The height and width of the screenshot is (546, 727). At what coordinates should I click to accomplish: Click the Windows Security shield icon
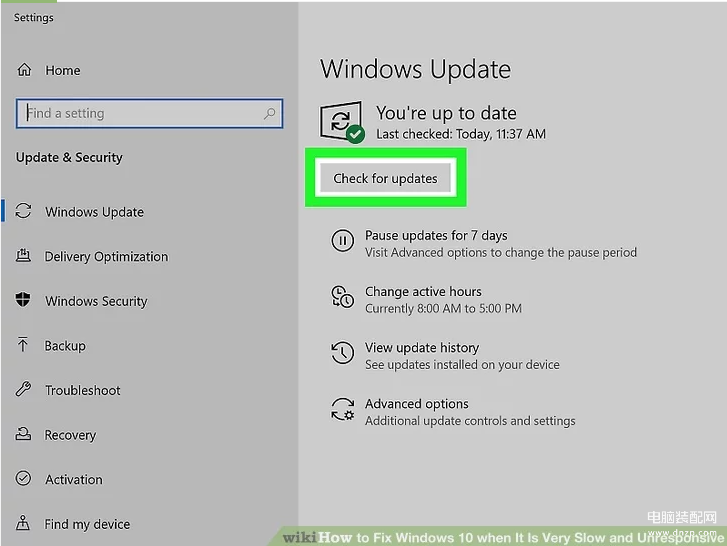click(23, 300)
